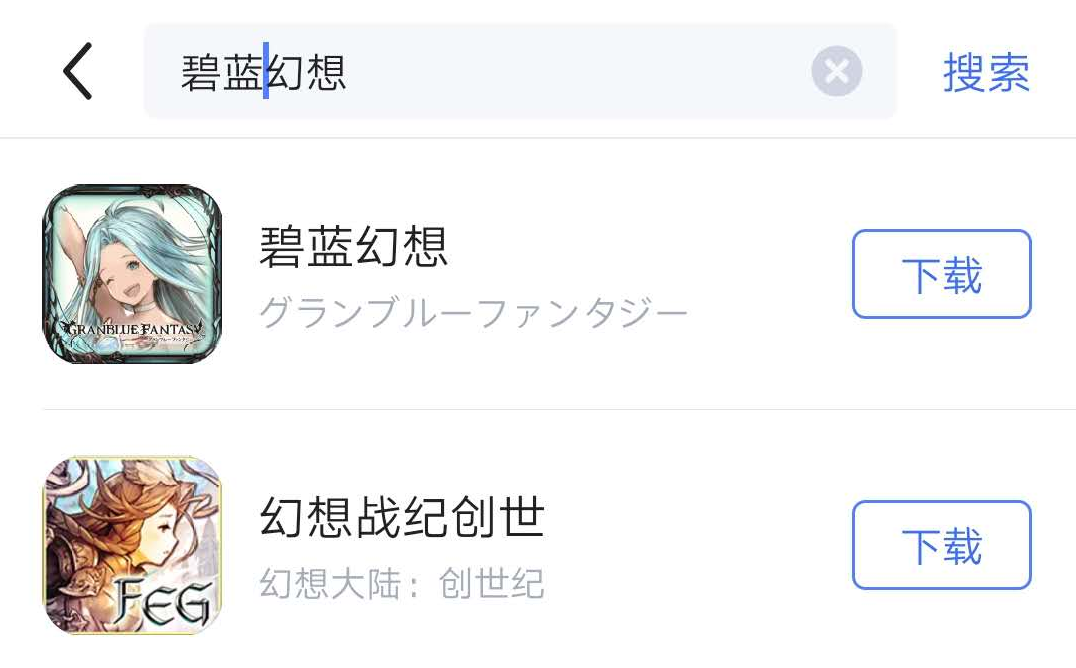Focus the 碧蓝幻想 search input field

tap(519, 71)
